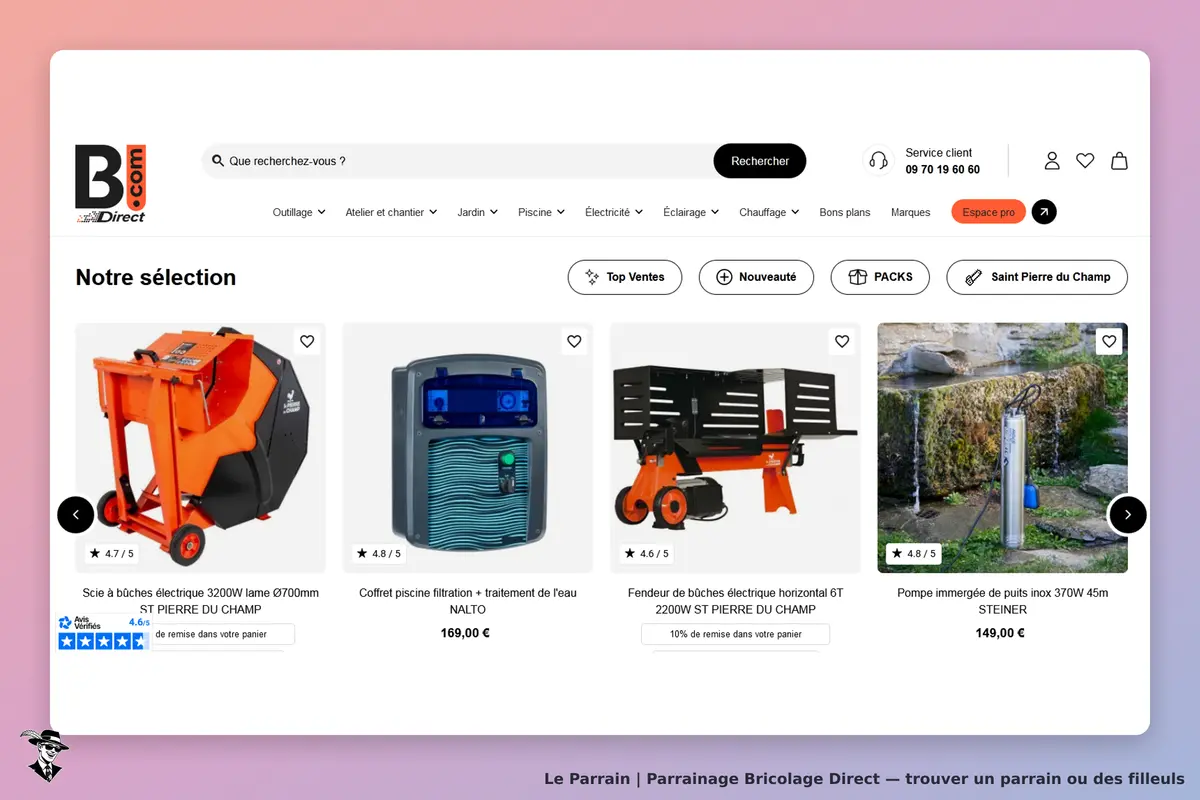Open the shopping bag cart icon
1200x800 pixels.
[1119, 160]
